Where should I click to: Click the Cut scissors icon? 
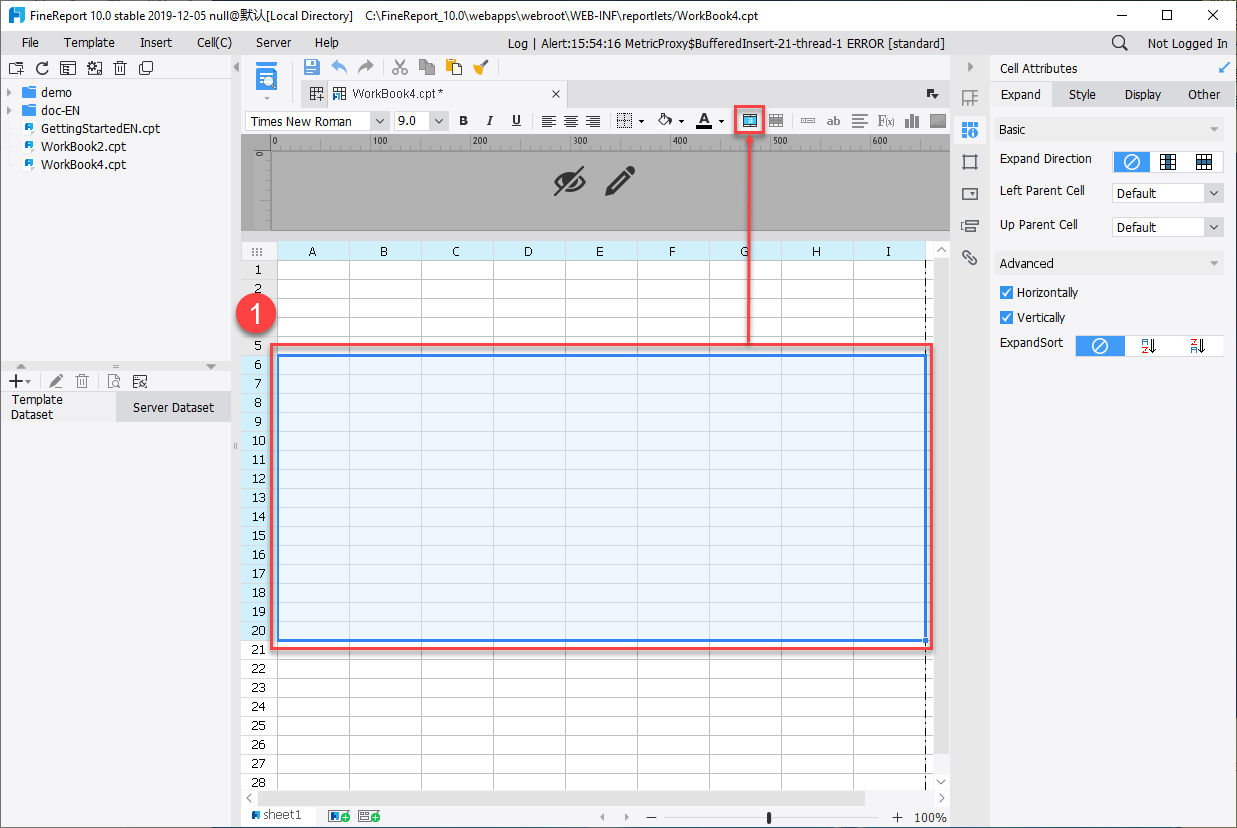tap(399, 67)
